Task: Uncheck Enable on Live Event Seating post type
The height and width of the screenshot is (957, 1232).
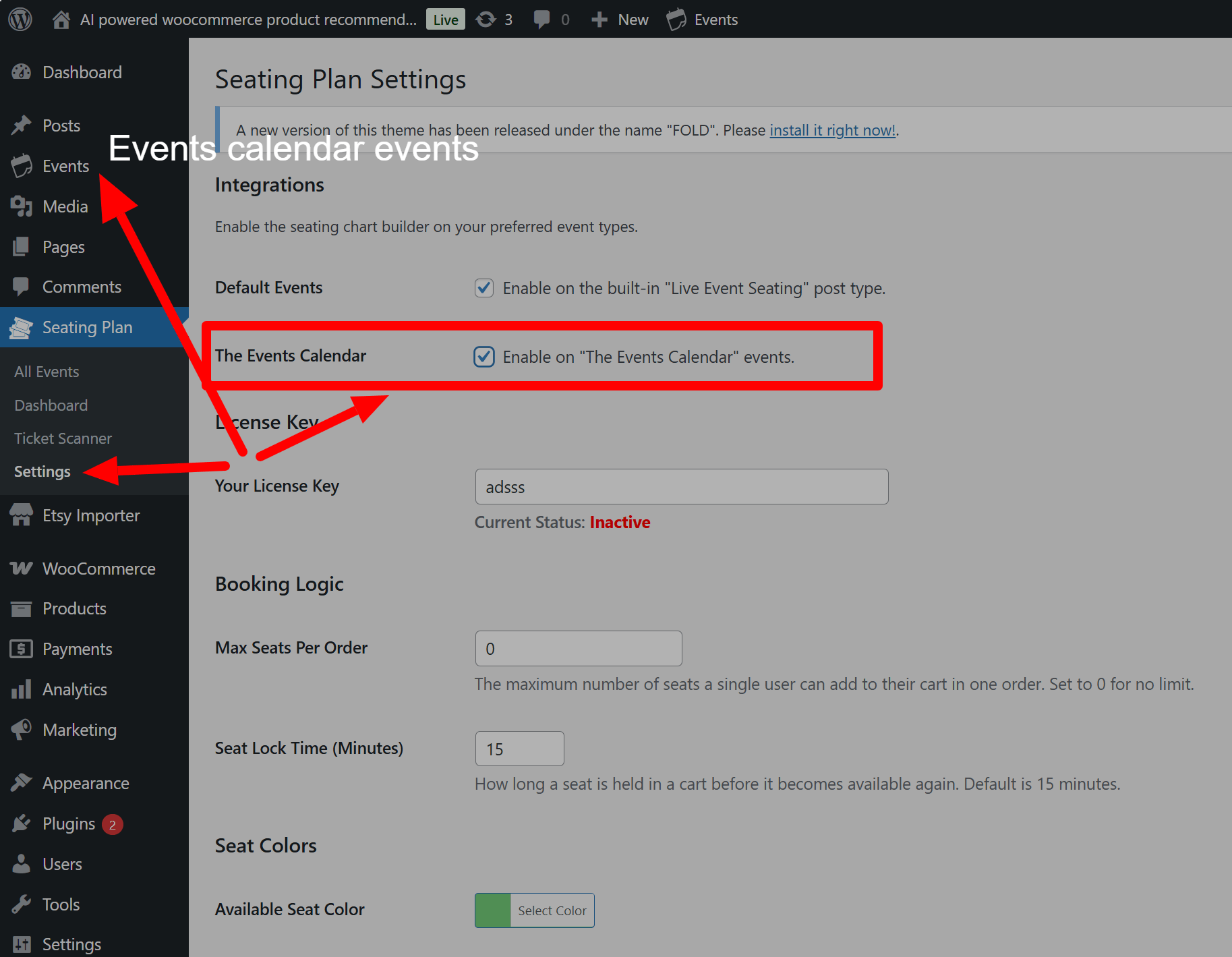Action: (483, 288)
